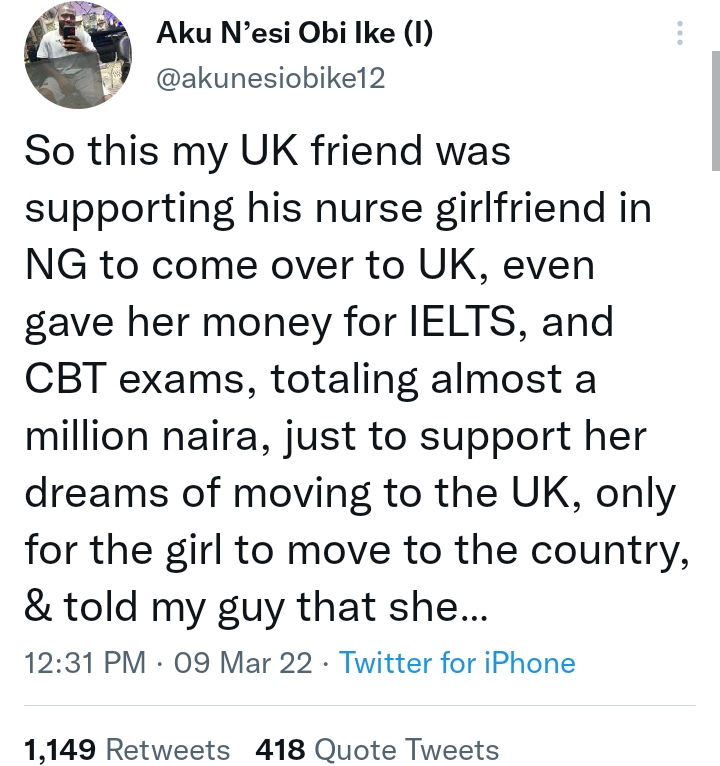Click the tweet's first line "So this my UK friend"
The image size is (720, 766).
tap(266, 152)
